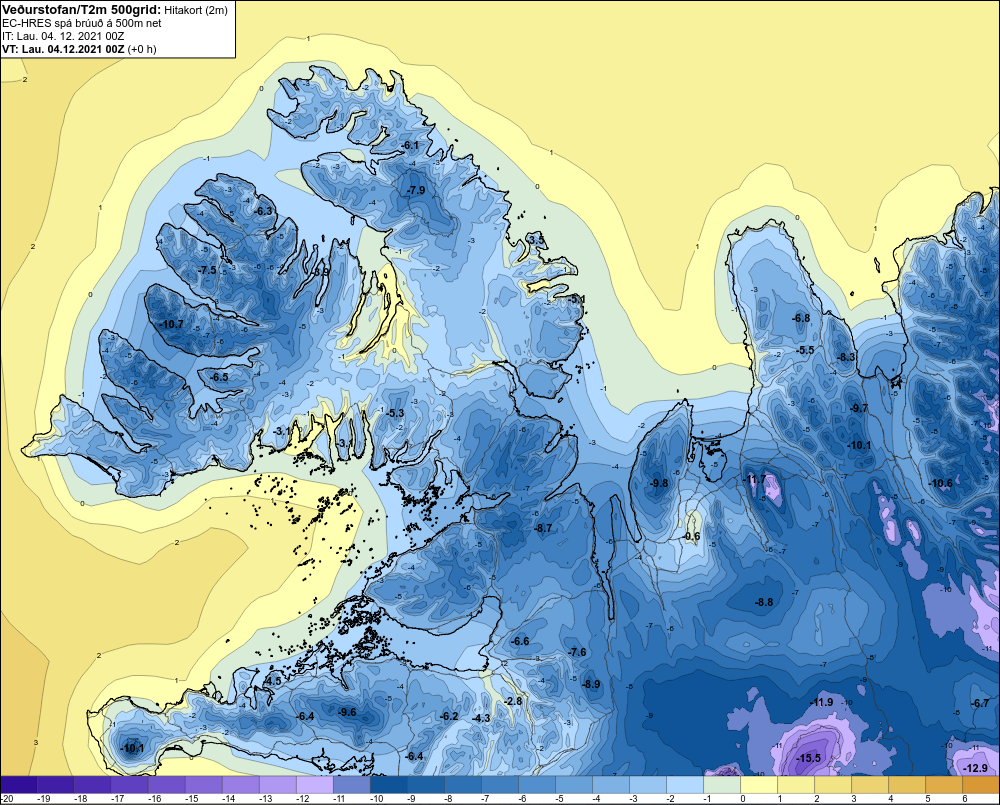Select the -7.9 temperature label
Image resolution: width=1000 pixels, height=805 pixels.
416,190
